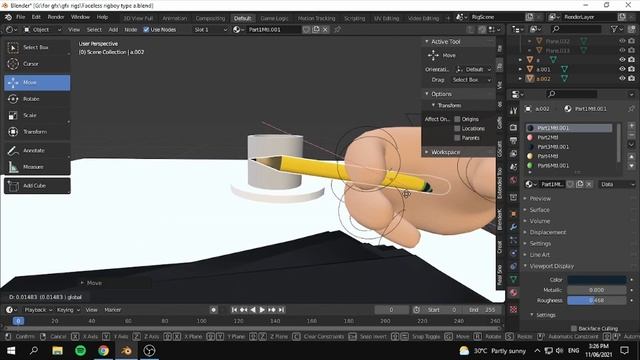Open Chrome from the taskbar
The image size is (640, 360).
coord(103,351)
